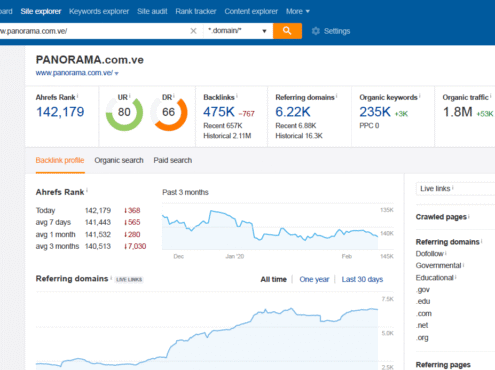Click the .edu row in the sidebar
Viewport: 495px width, 370px height.
[x=423, y=301]
